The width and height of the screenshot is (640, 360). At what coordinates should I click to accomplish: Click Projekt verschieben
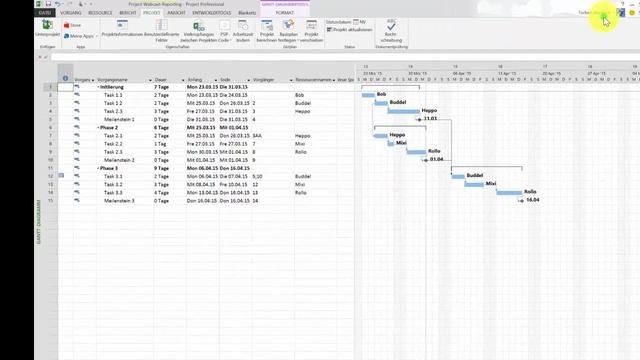(311, 31)
